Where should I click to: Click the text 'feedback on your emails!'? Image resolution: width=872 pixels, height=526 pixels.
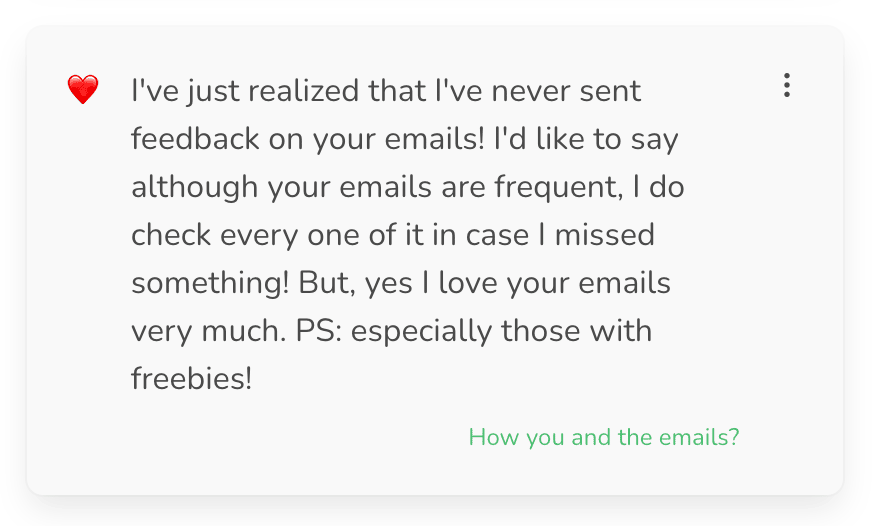tap(308, 138)
